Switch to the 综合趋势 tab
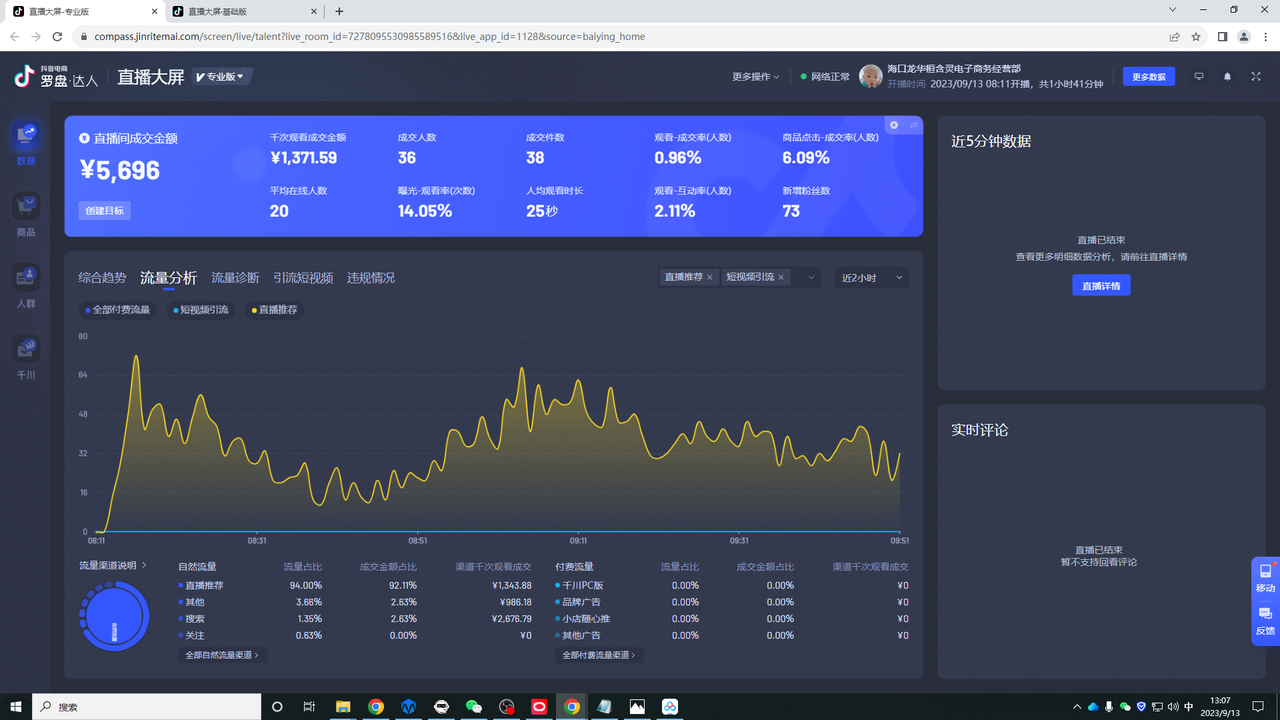Screen dimensions: 1280x720 click(x=102, y=278)
